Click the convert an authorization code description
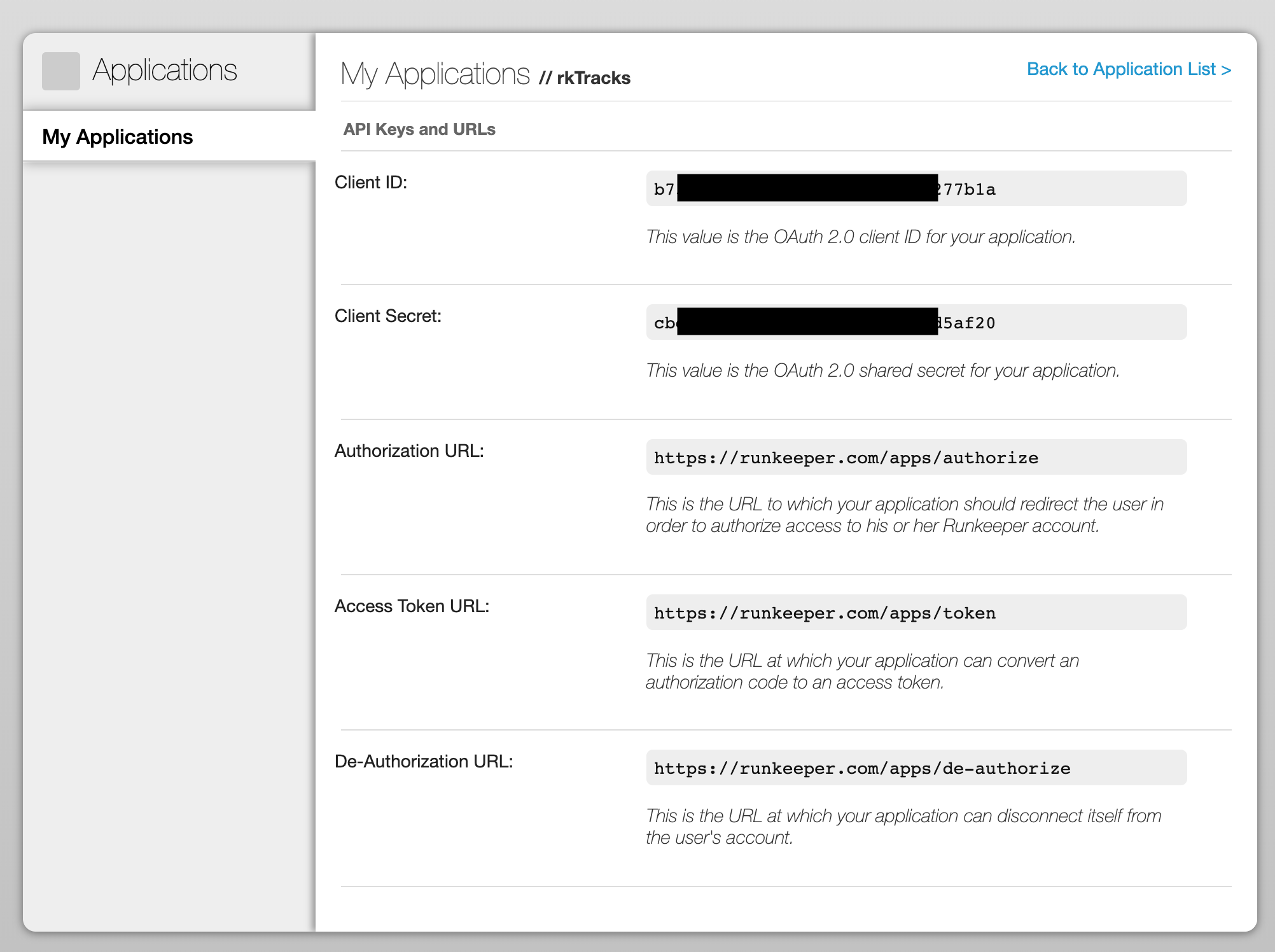This screenshot has width=1275, height=952. coord(863,671)
